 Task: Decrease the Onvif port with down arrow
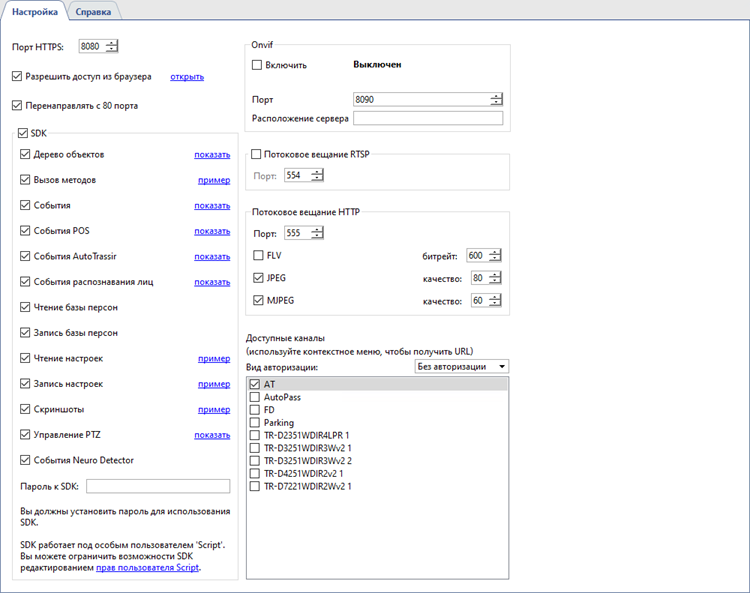point(496,103)
